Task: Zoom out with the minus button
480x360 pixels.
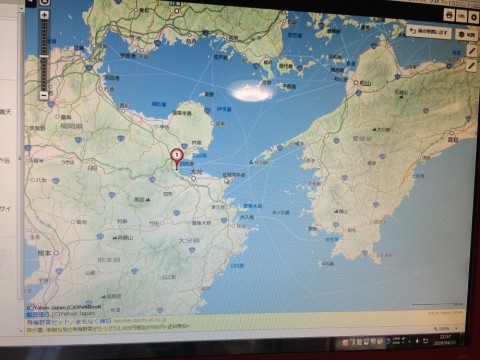Action: pyautogui.click(x=44, y=95)
